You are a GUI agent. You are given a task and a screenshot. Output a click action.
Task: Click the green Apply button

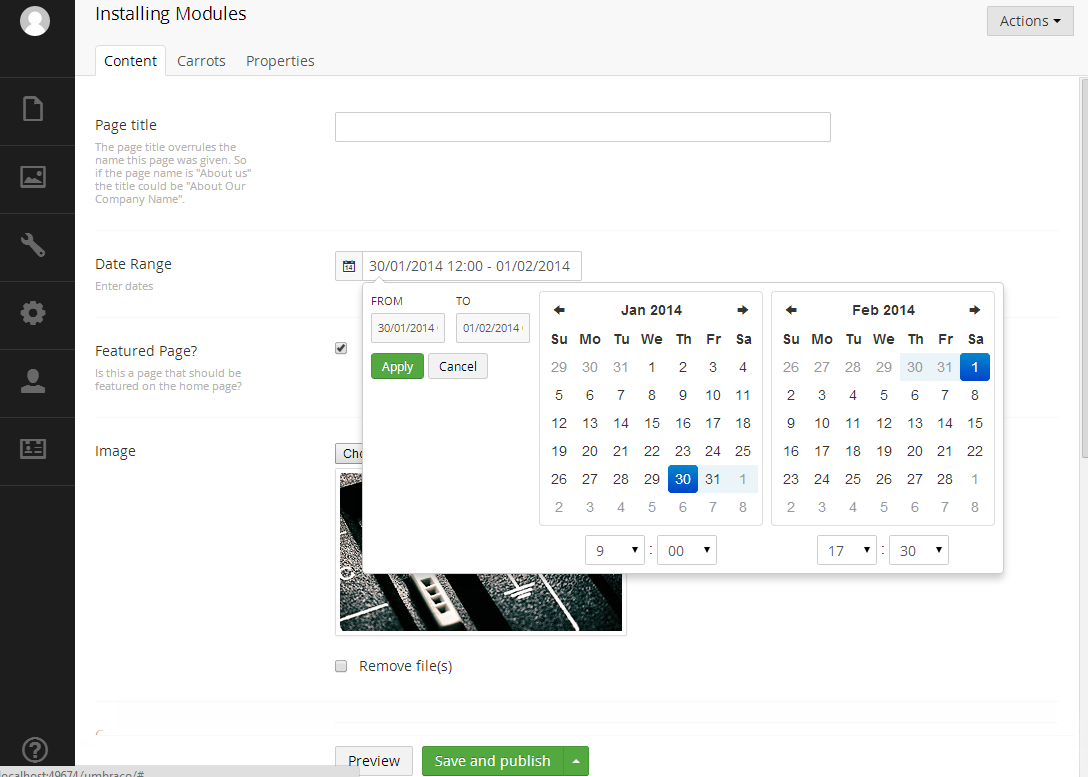pyautogui.click(x=397, y=366)
